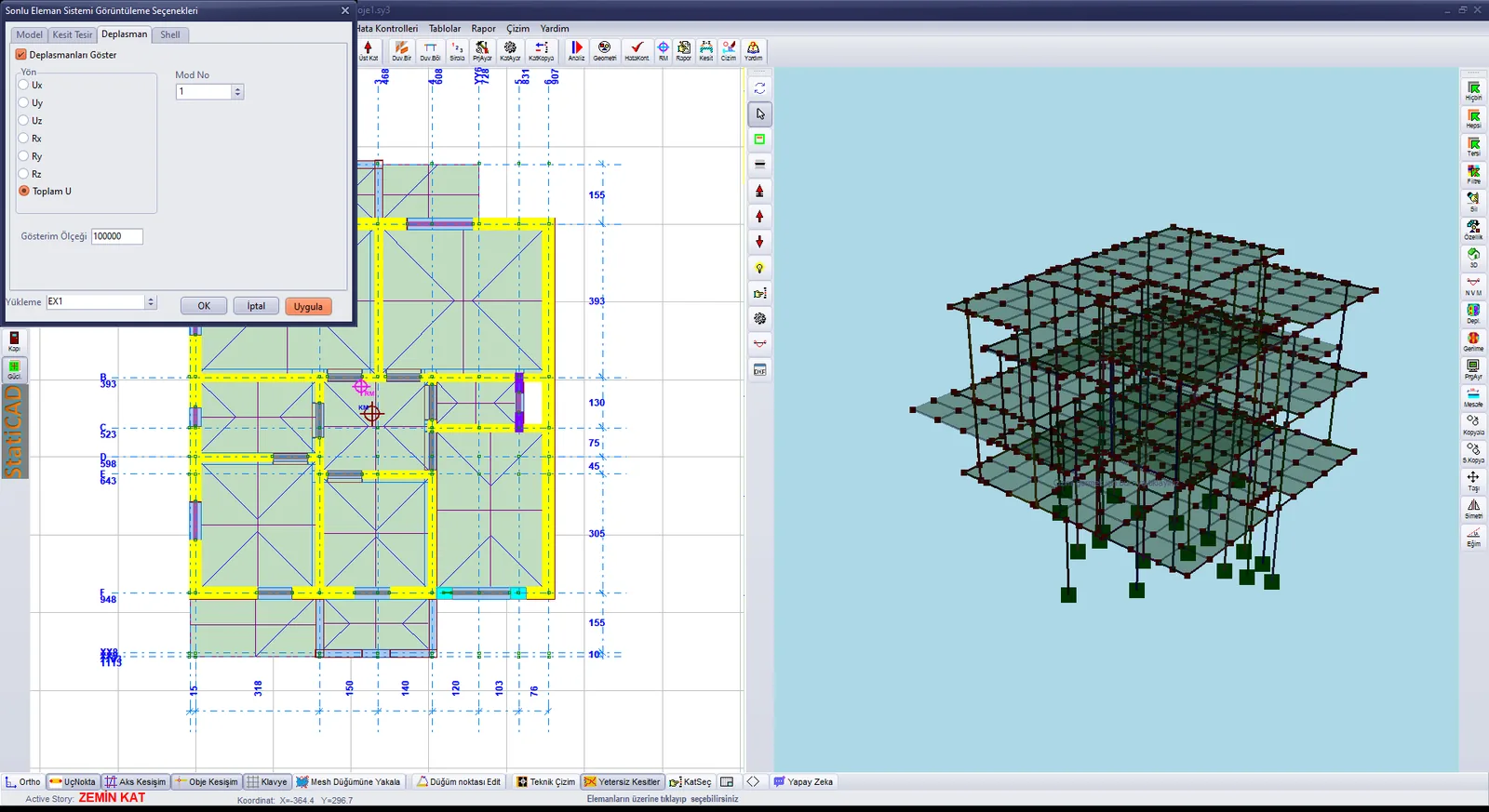Open the KatAyar story settings icon
The image size is (1489, 812).
tap(510, 50)
